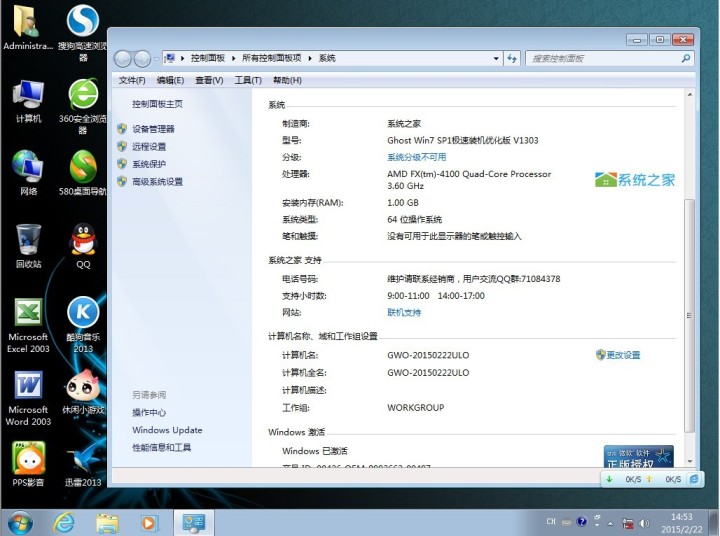Launch 酷狗音乐 2013 desktop icon
Image resolution: width=720 pixels, height=536 pixels.
[x=83, y=325]
